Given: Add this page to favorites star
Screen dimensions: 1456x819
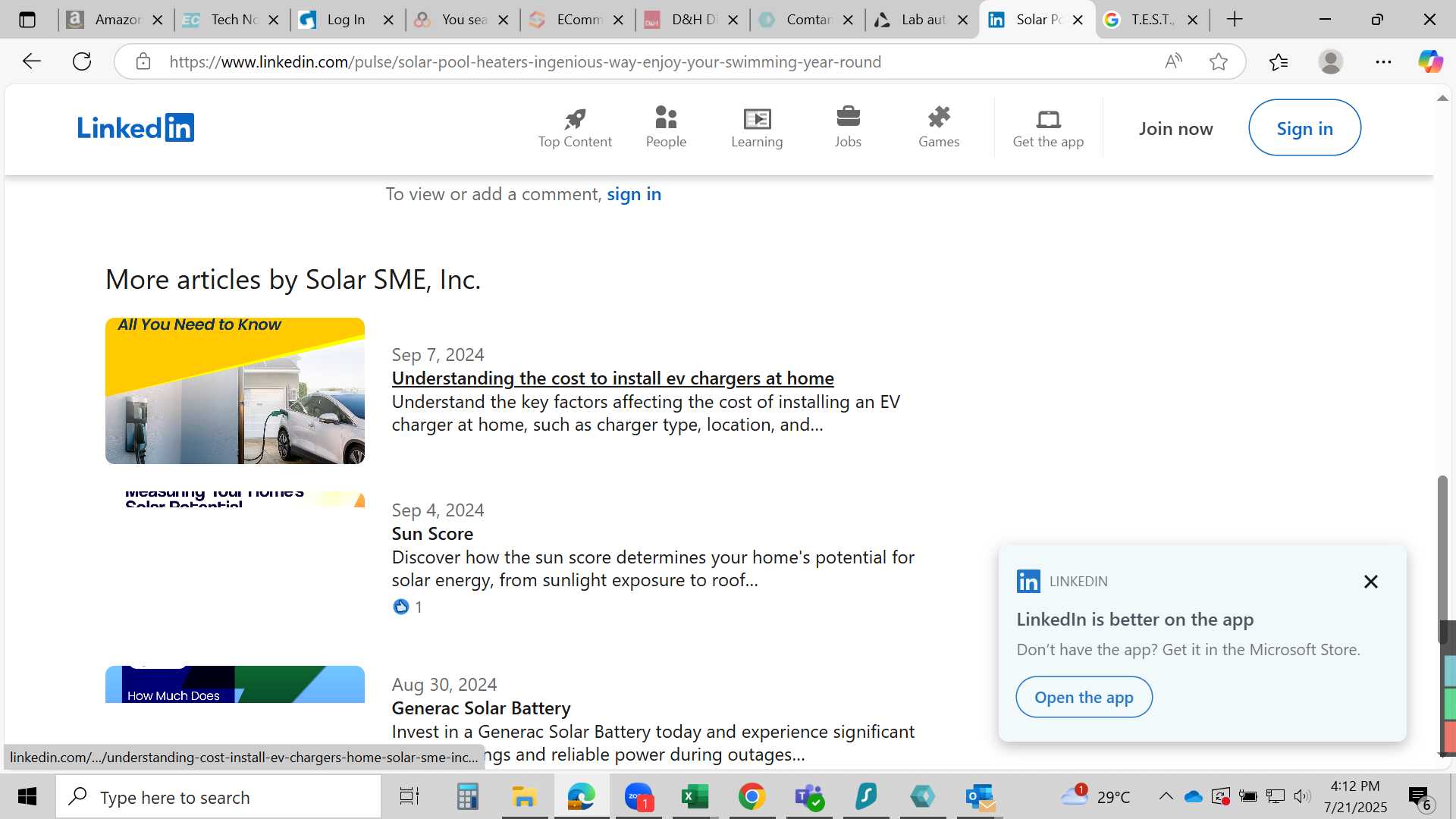Looking at the screenshot, I should (1219, 61).
